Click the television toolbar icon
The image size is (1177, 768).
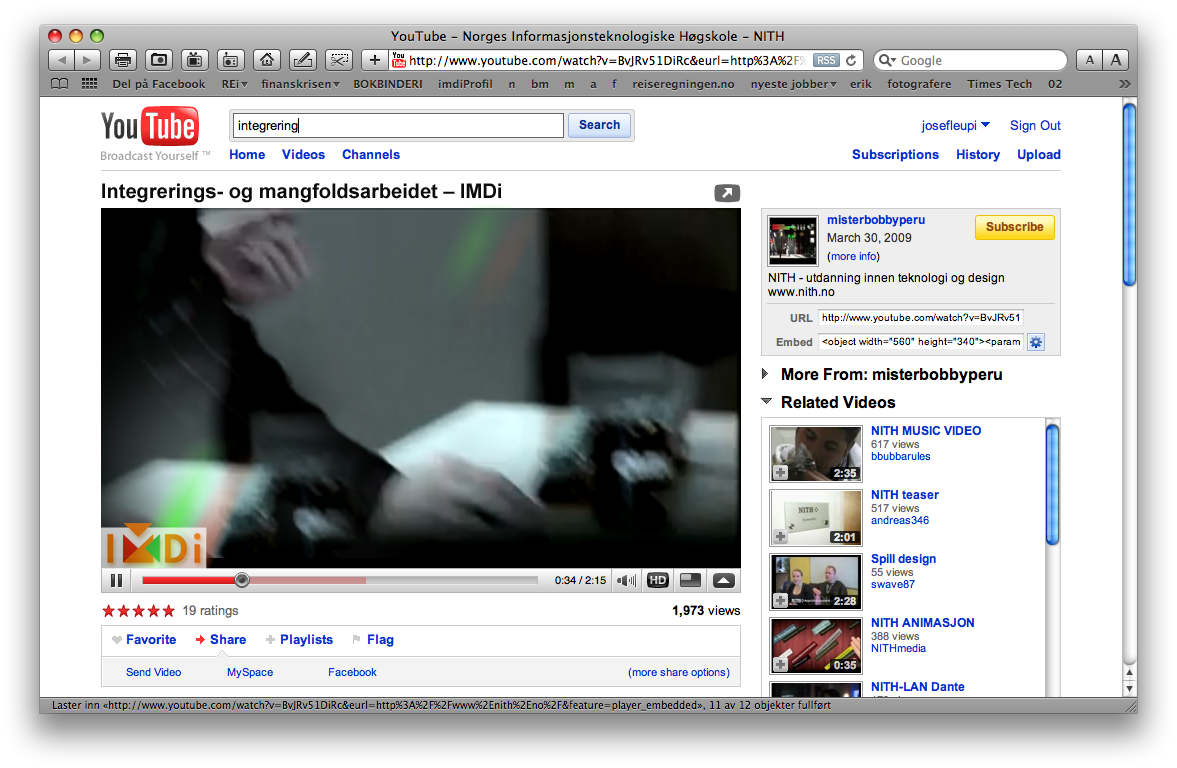pos(194,60)
